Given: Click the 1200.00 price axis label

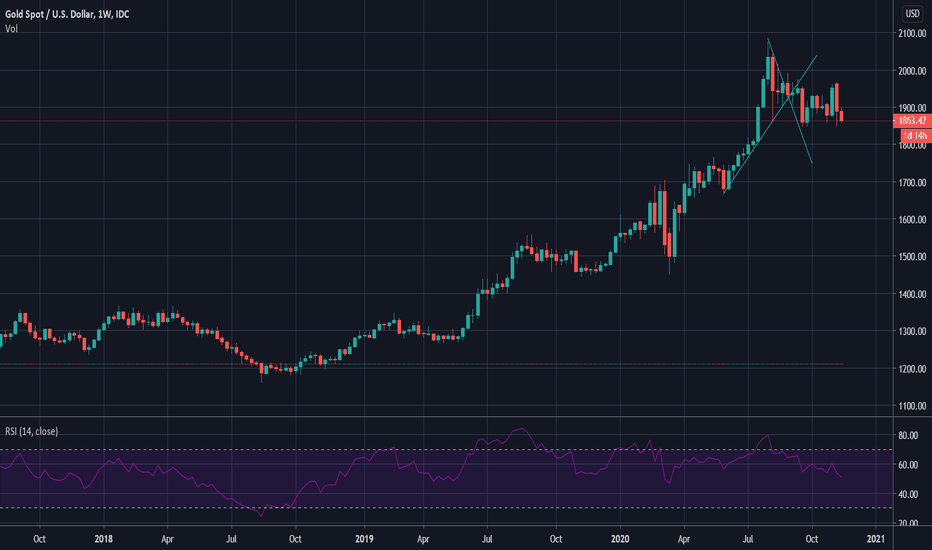Looking at the screenshot, I should (912, 369).
